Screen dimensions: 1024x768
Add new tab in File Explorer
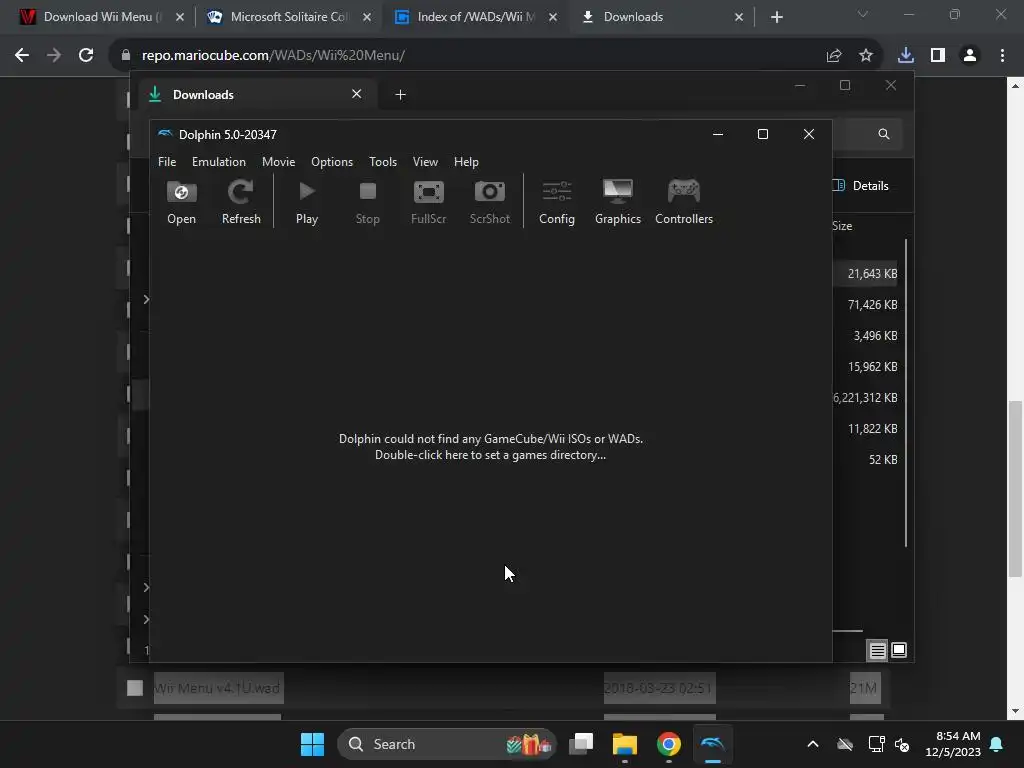point(400,95)
